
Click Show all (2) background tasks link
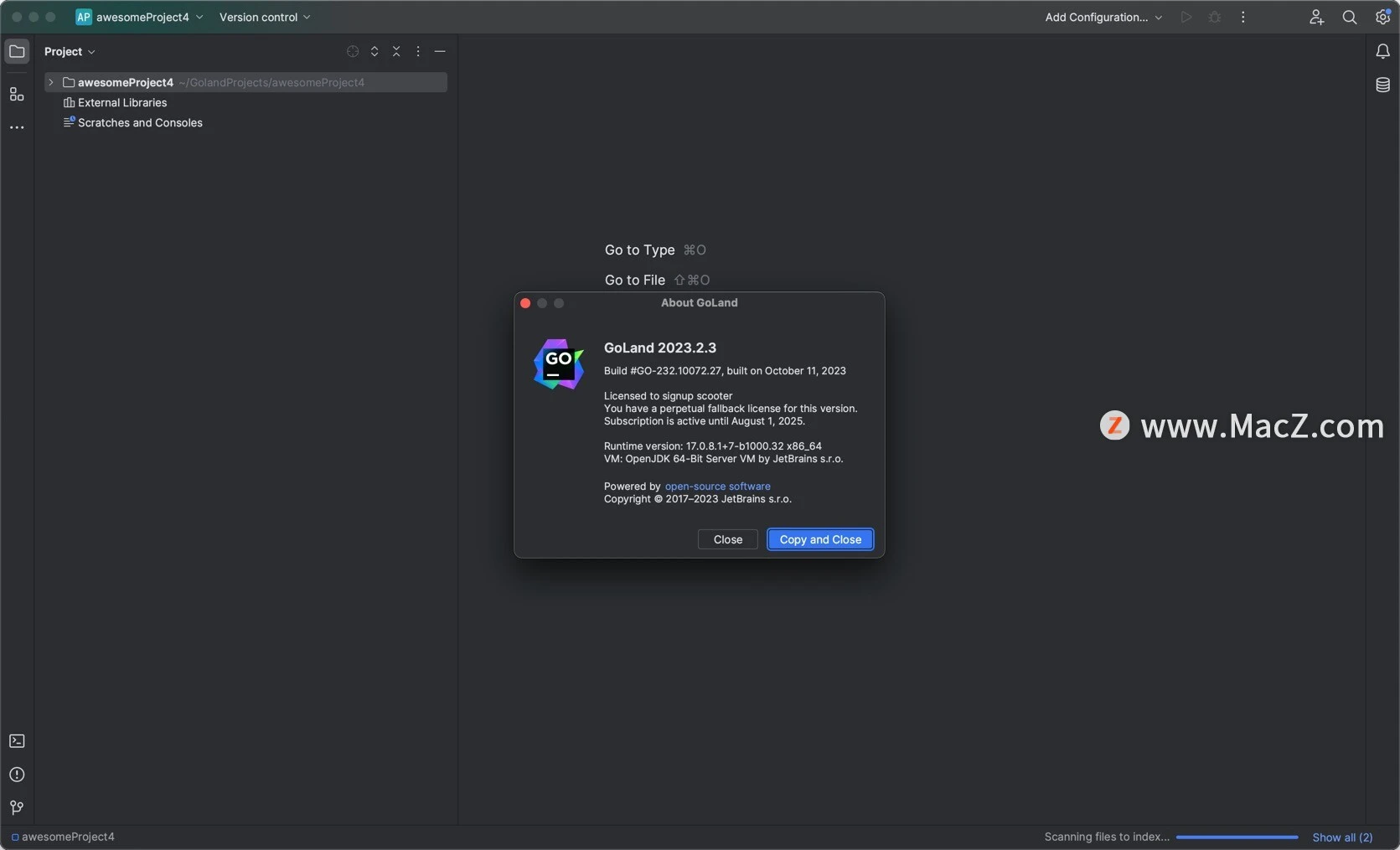[1342, 837]
